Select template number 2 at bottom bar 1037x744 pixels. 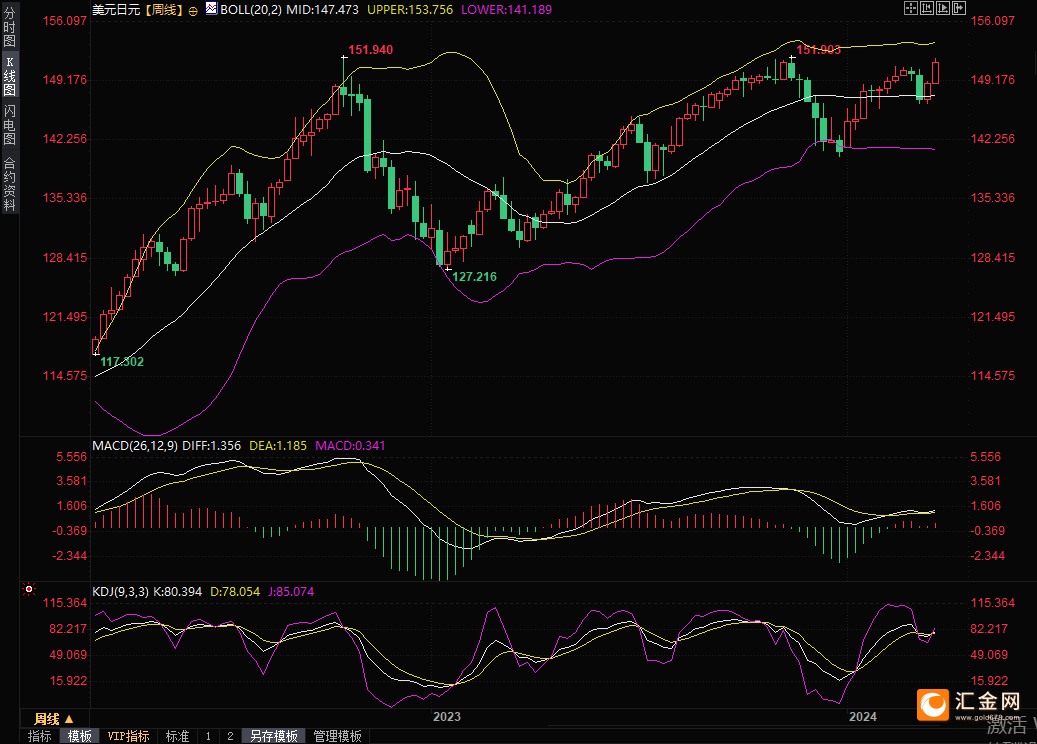pyautogui.click(x=229, y=736)
